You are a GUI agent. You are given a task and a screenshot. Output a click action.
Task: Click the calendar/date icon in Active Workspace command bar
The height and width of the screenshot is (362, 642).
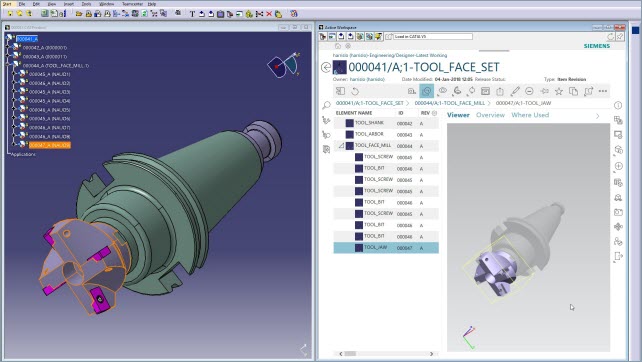pos(485,91)
